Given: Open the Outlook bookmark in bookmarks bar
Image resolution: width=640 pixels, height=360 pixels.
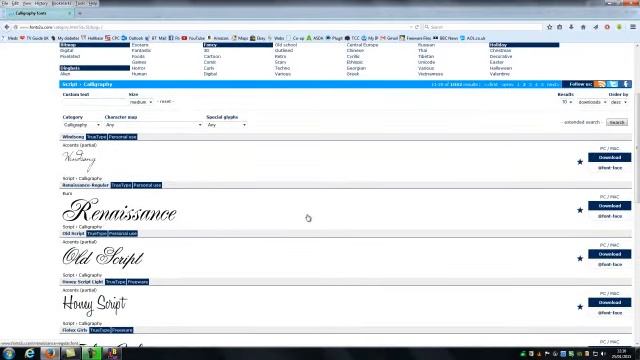Looking at the screenshot, I should [x=133, y=38].
